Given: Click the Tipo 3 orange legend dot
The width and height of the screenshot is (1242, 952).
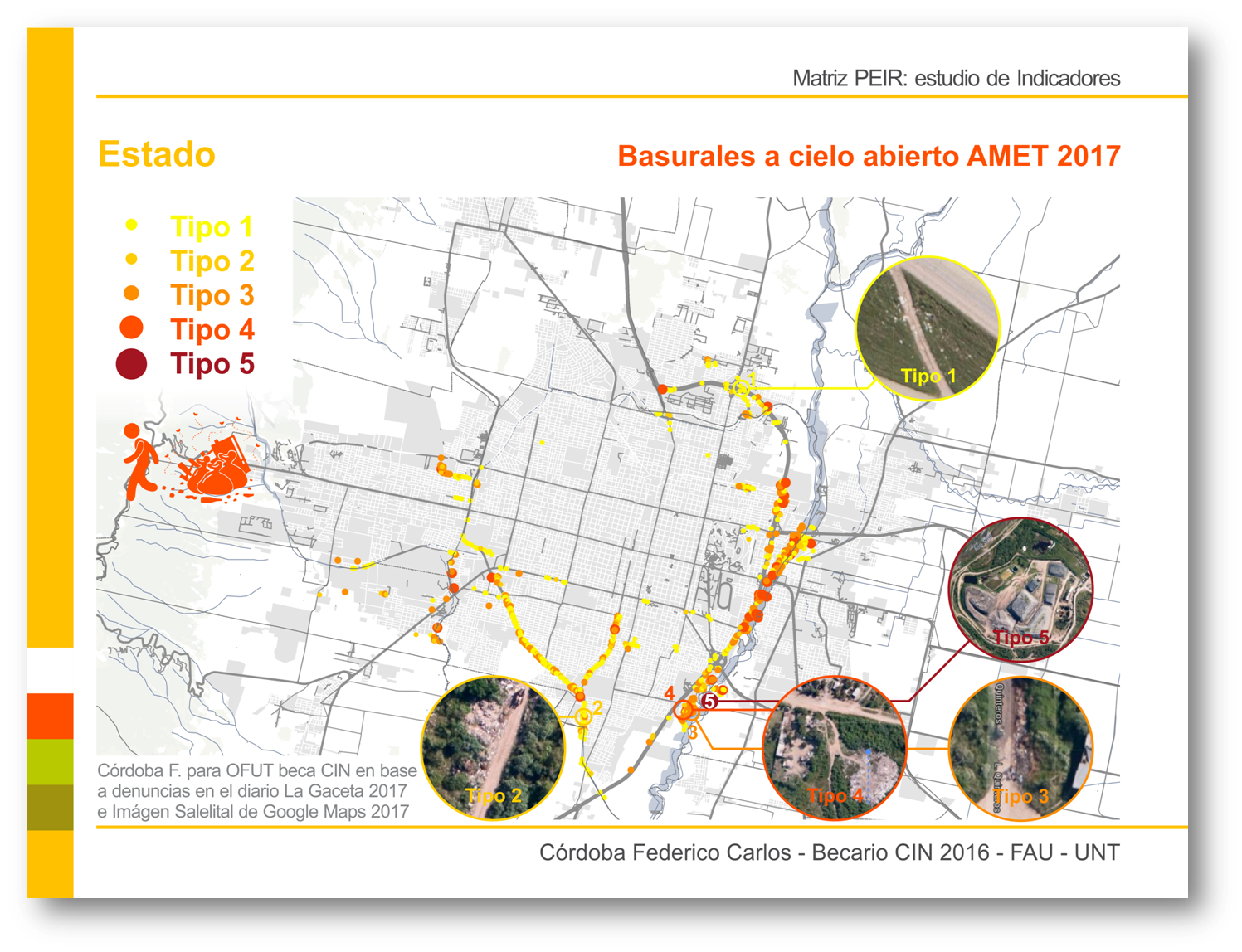Looking at the screenshot, I should [x=131, y=294].
